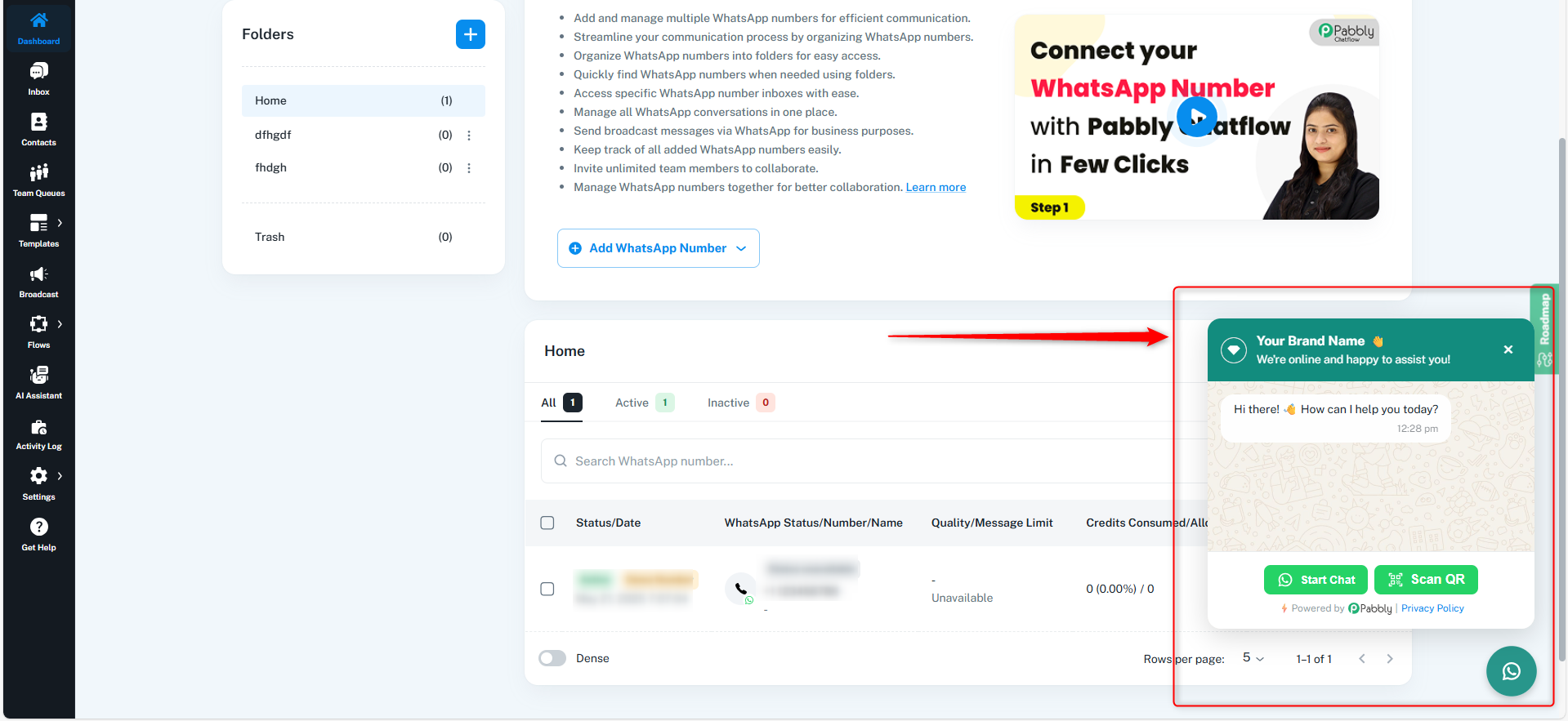Play the Connect your WhatsApp Number video
The height and width of the screenshot is (721, 1568).
1197,117
